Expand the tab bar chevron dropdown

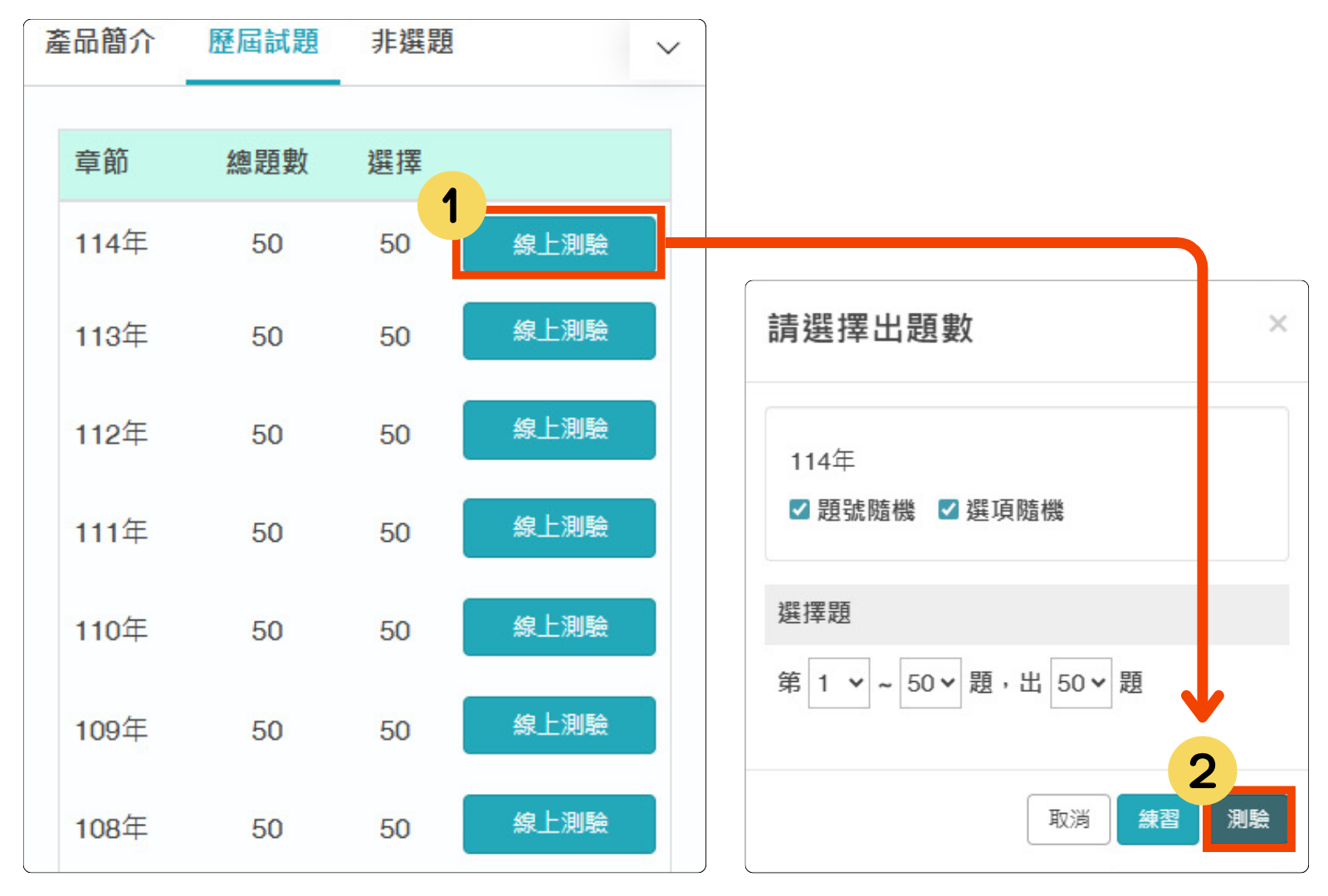coord(667,48)
